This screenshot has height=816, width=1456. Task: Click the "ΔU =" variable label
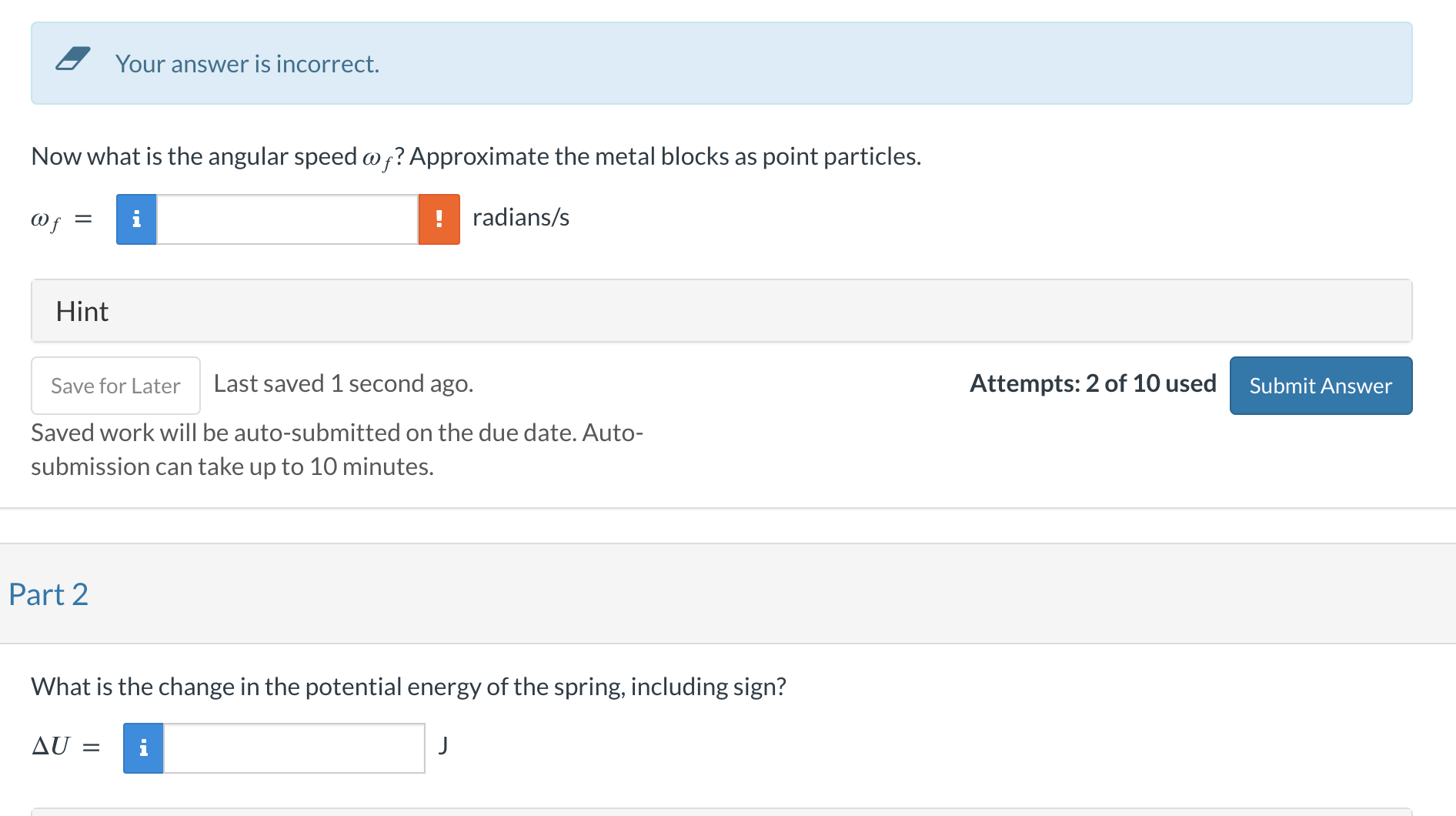(65, 747)
